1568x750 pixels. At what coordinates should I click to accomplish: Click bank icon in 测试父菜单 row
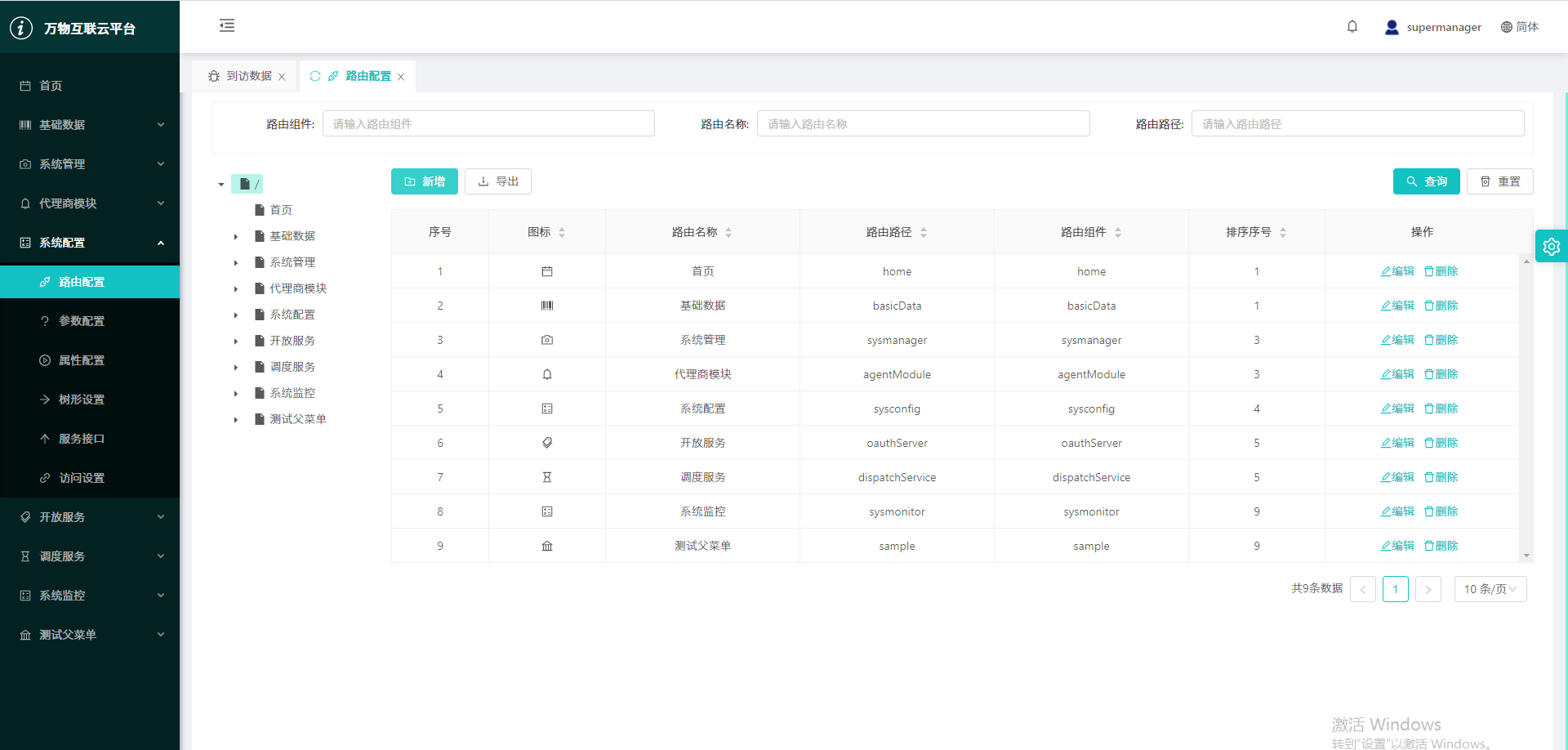coord(547,546)
